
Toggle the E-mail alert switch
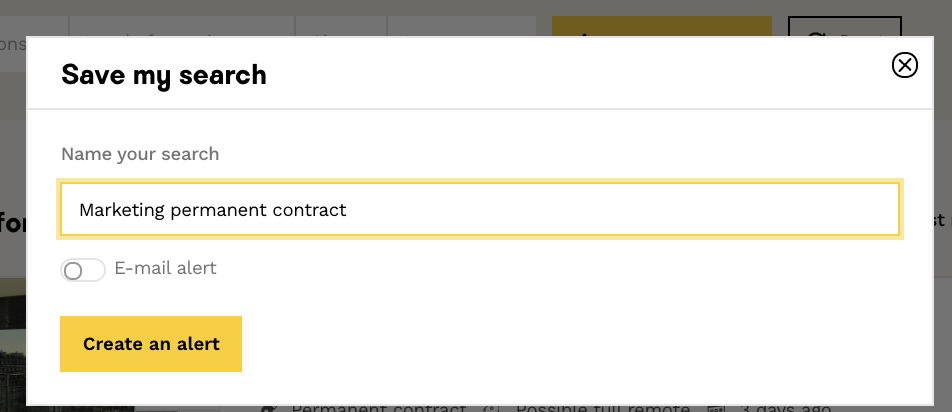(83, 270)
